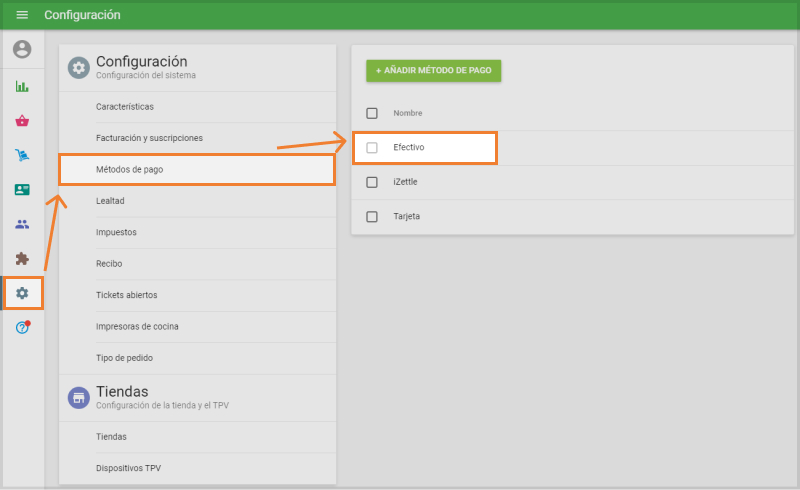Toggle the select-all checkbox beside Nombre
This screenshot has width=800, height=490.
pos(372,113)
